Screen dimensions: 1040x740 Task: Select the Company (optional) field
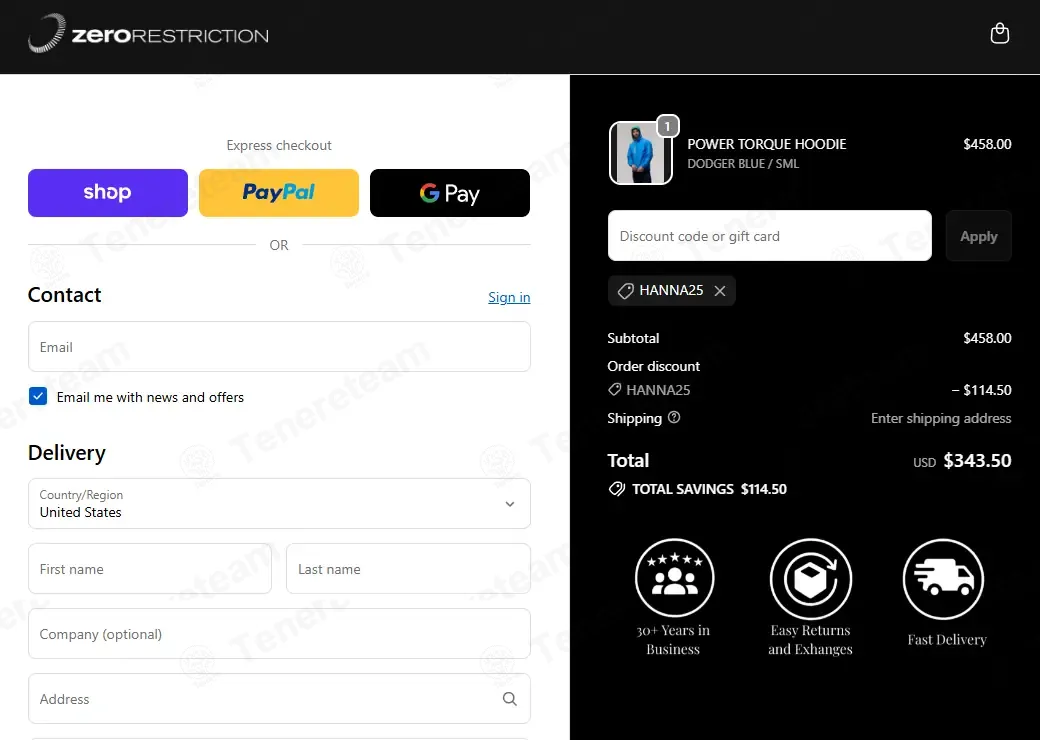point(279,634)
